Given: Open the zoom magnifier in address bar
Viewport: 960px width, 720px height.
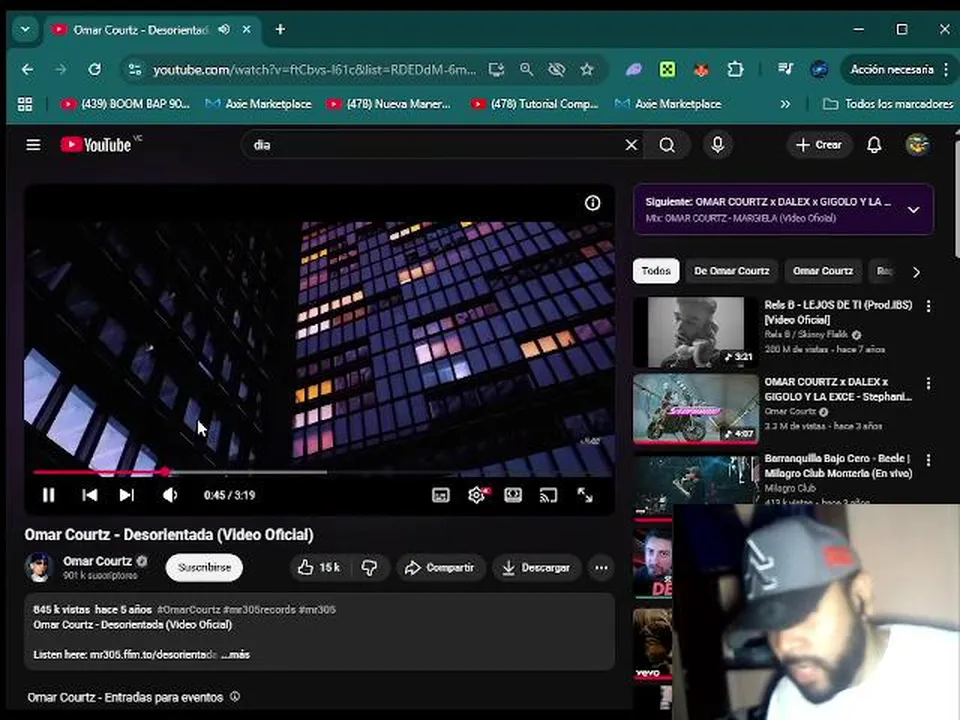Looking at the screenshot, I should point(526,70).
